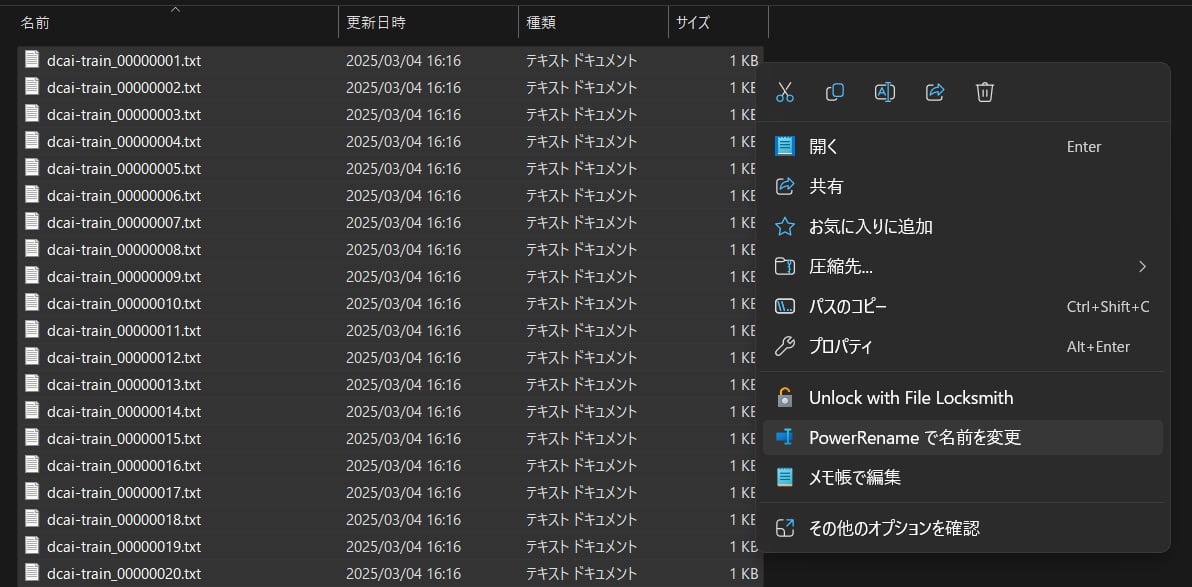Open プロパティ from the context menu
The image size is (1192, 587).
[962, 347]
